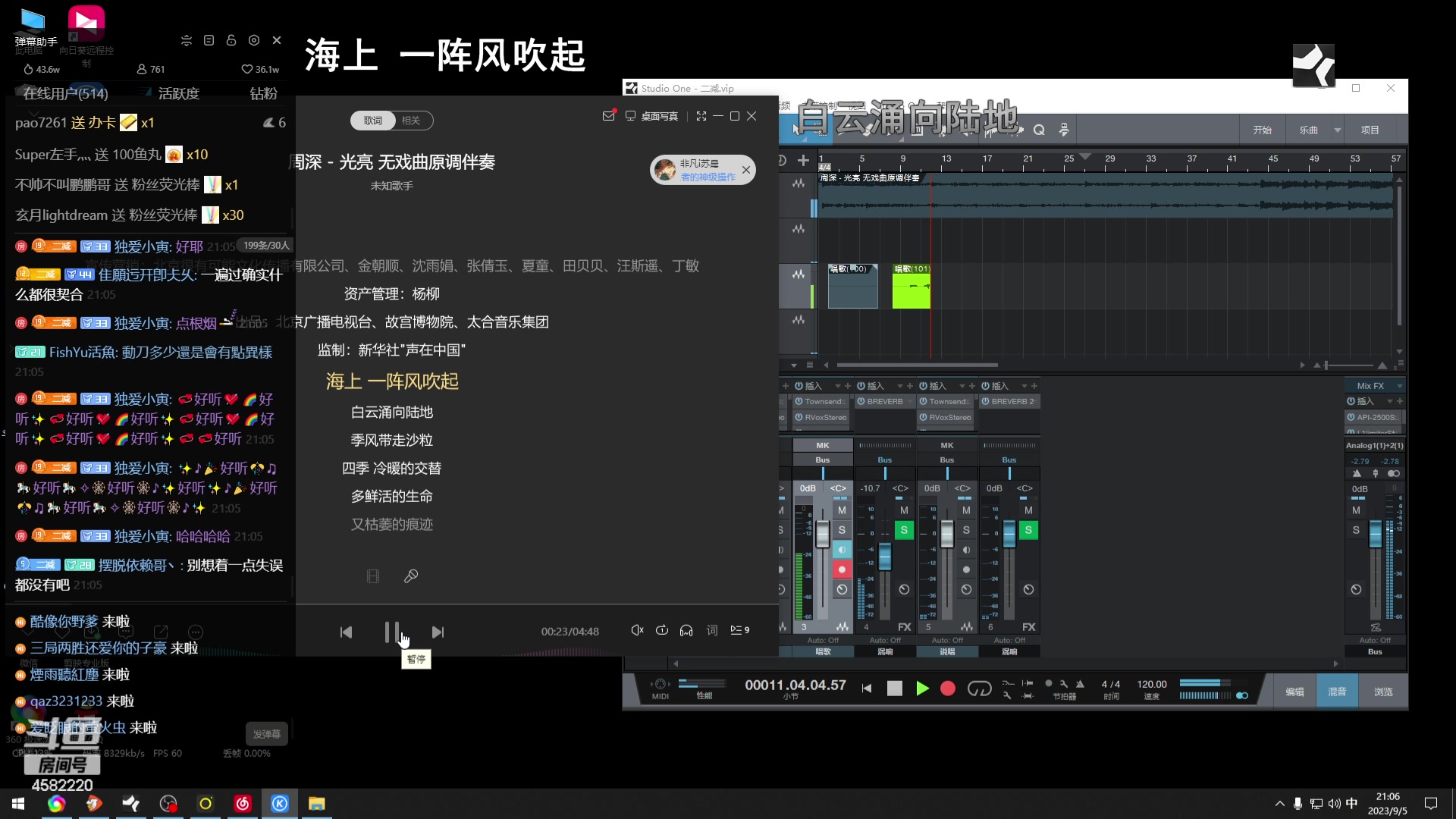Disarm record on mixer channel 3
Image resolution: width=1456 pixels, height=819 pixels.
842,570
